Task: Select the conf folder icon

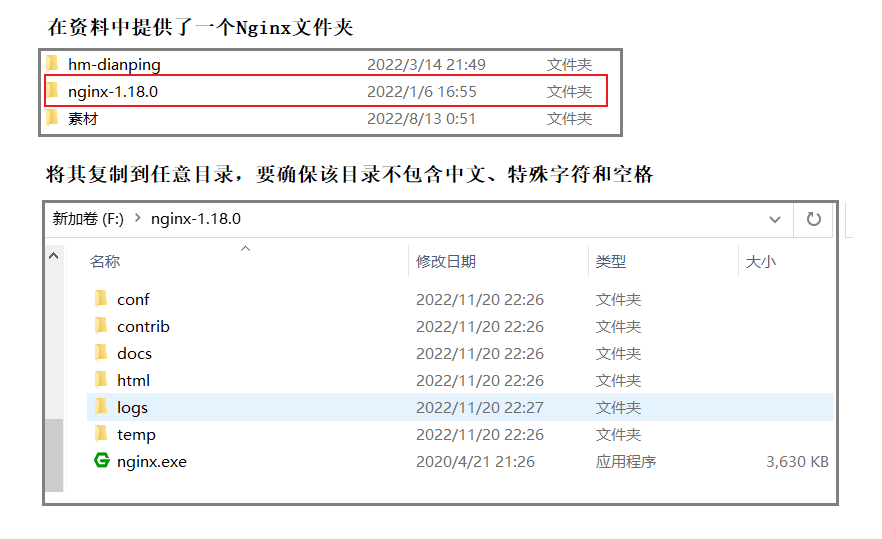Action: (101, 299)
